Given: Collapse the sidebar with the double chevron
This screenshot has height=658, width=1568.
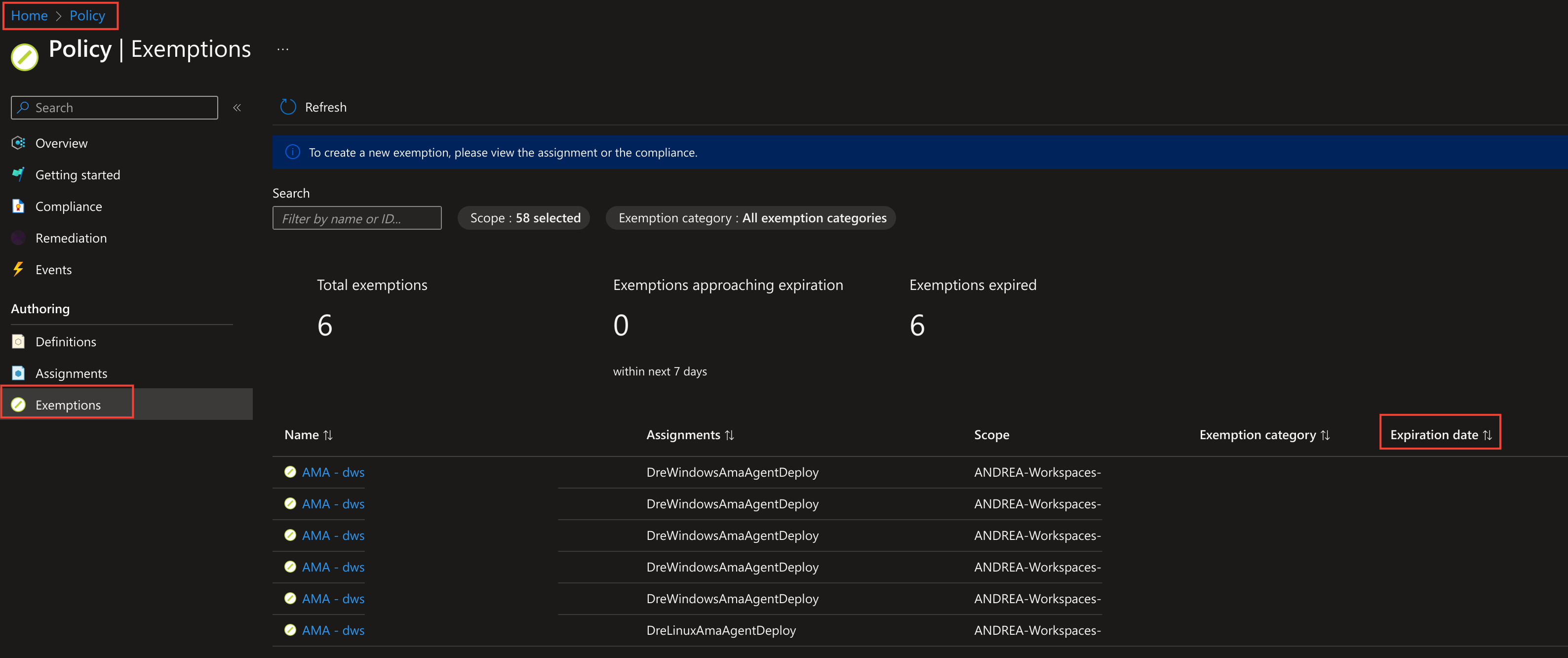Looking at the screenshot, I should [237, 108].
